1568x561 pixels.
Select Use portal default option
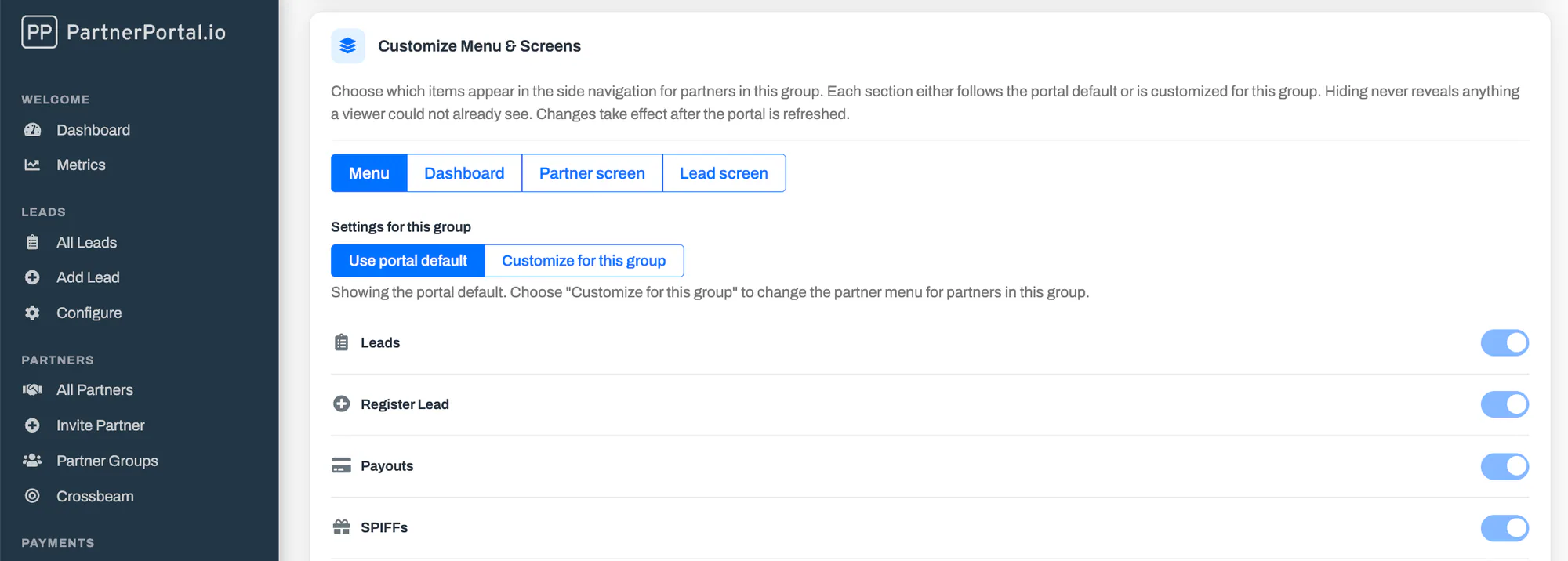(x=408, y=261)
